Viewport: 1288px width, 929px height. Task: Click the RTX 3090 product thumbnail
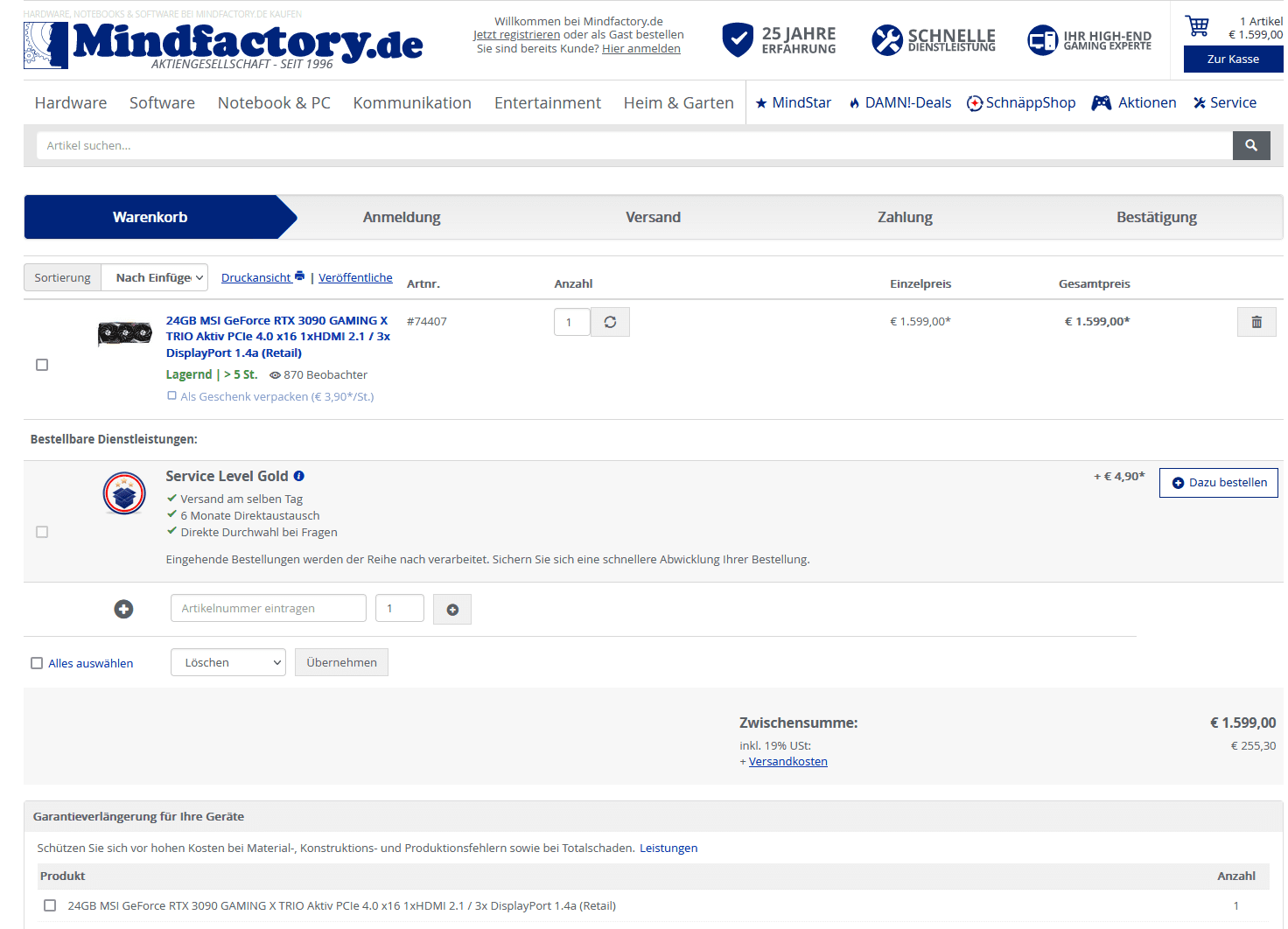click(124, 333)
